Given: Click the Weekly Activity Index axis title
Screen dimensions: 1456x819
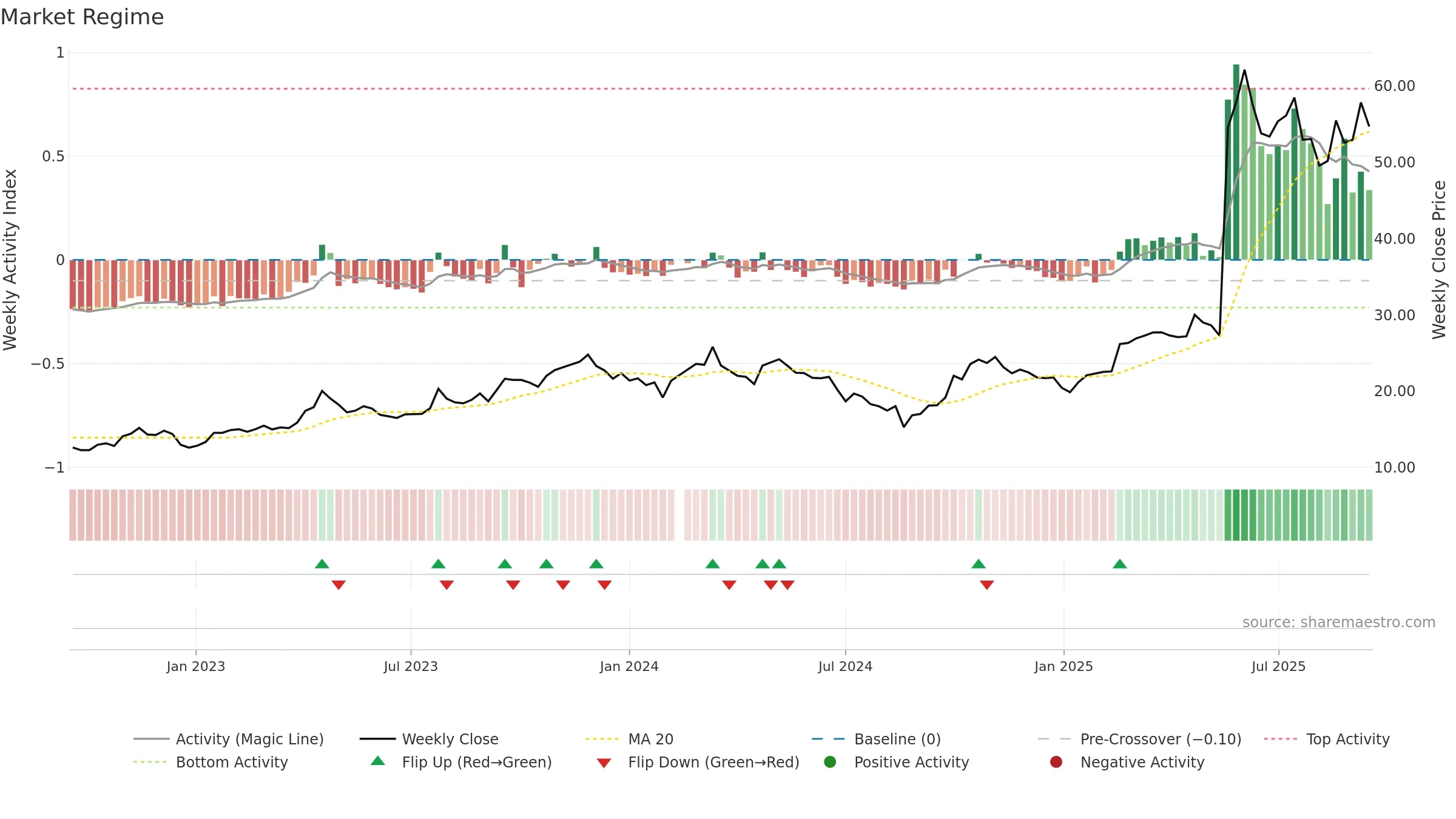Looking at the screenshot, I should [10, 260].
